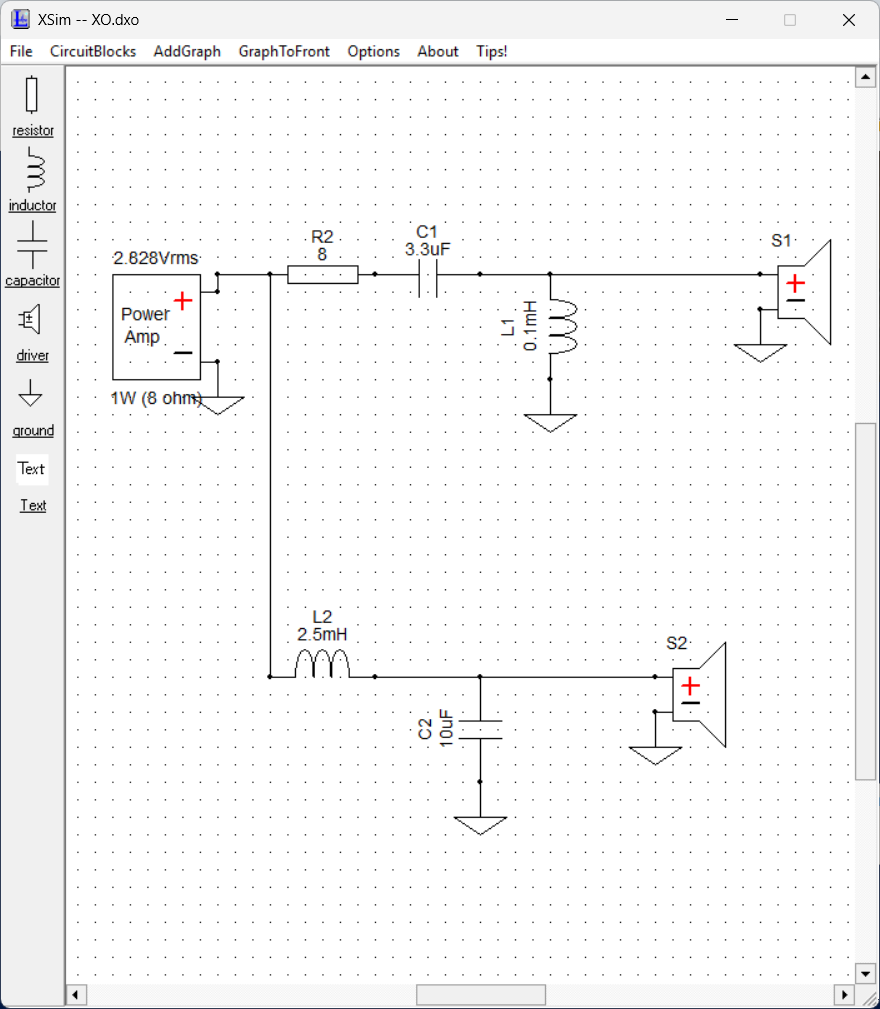Open the File menu

pyautogui.click(x=21, y=51)
